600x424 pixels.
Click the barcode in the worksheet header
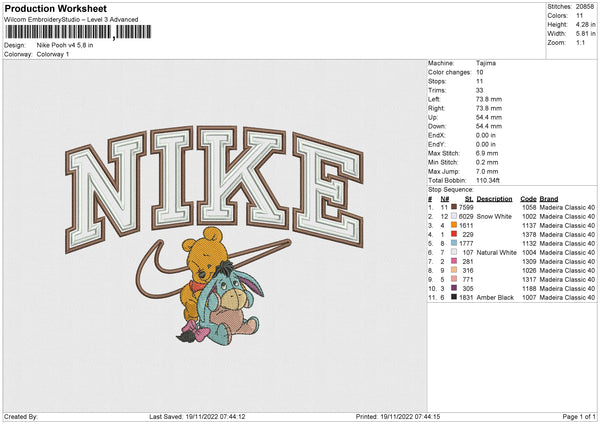point(78,32)
